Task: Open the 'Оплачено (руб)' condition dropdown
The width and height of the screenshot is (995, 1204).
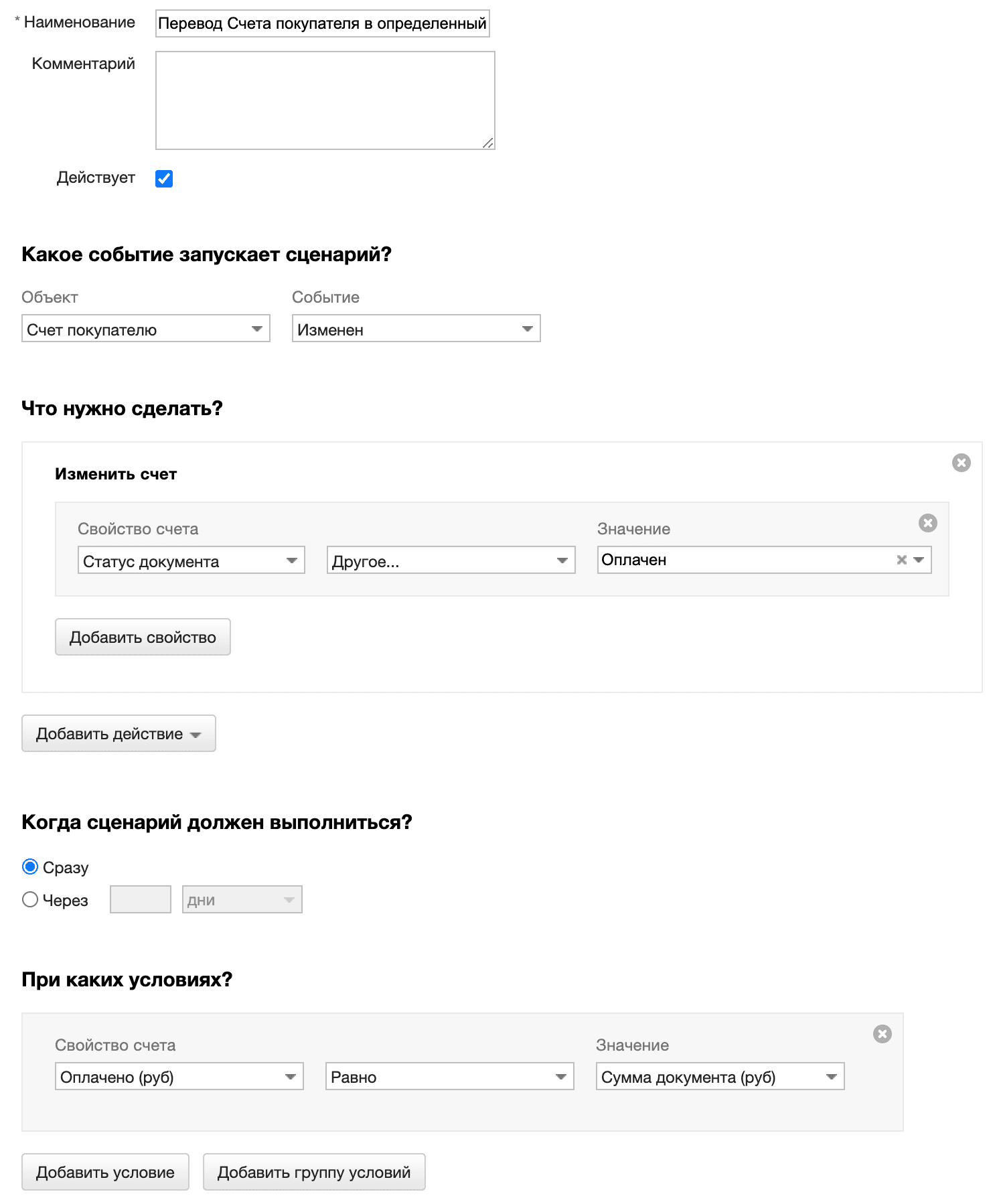Action: pyautogui.click(x=179, y=1077)
